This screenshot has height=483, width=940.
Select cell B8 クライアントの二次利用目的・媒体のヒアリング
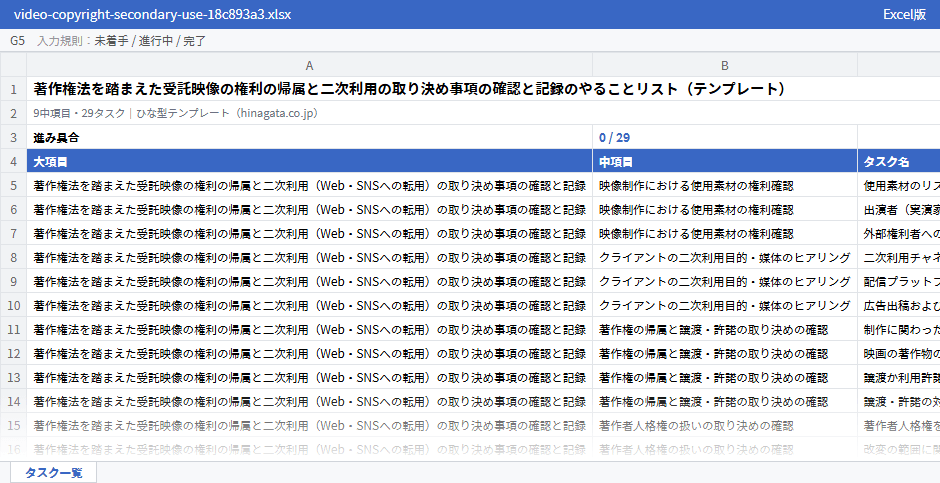[725, 257]
